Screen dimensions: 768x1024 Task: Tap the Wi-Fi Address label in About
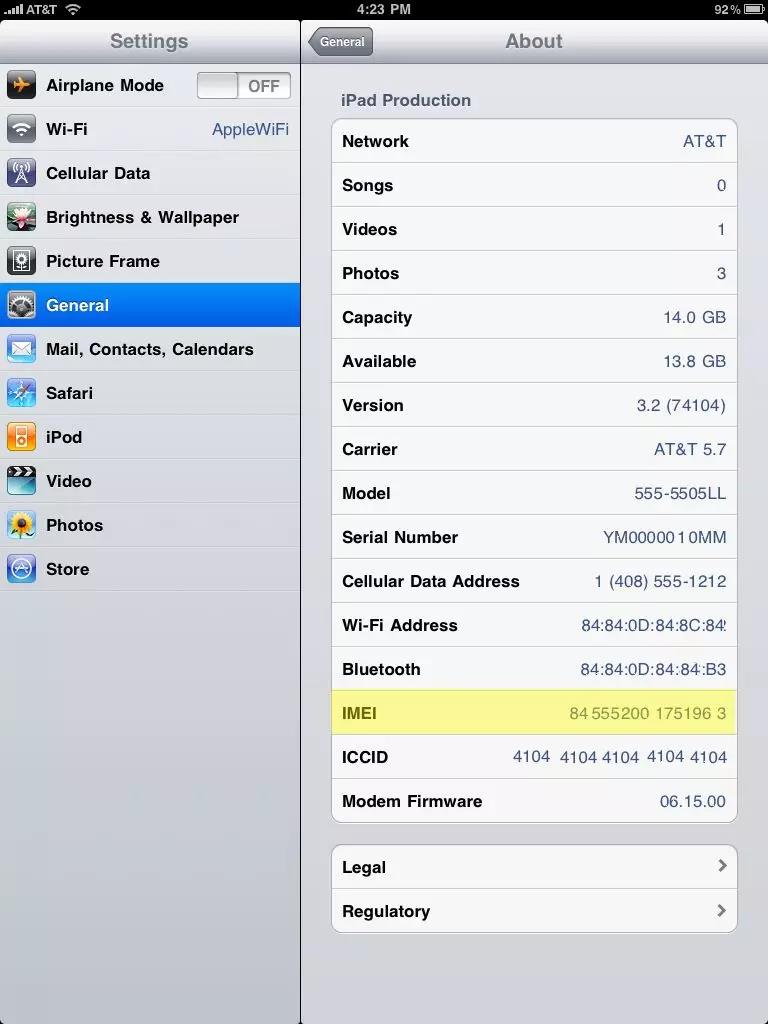[x=400, y=625]
